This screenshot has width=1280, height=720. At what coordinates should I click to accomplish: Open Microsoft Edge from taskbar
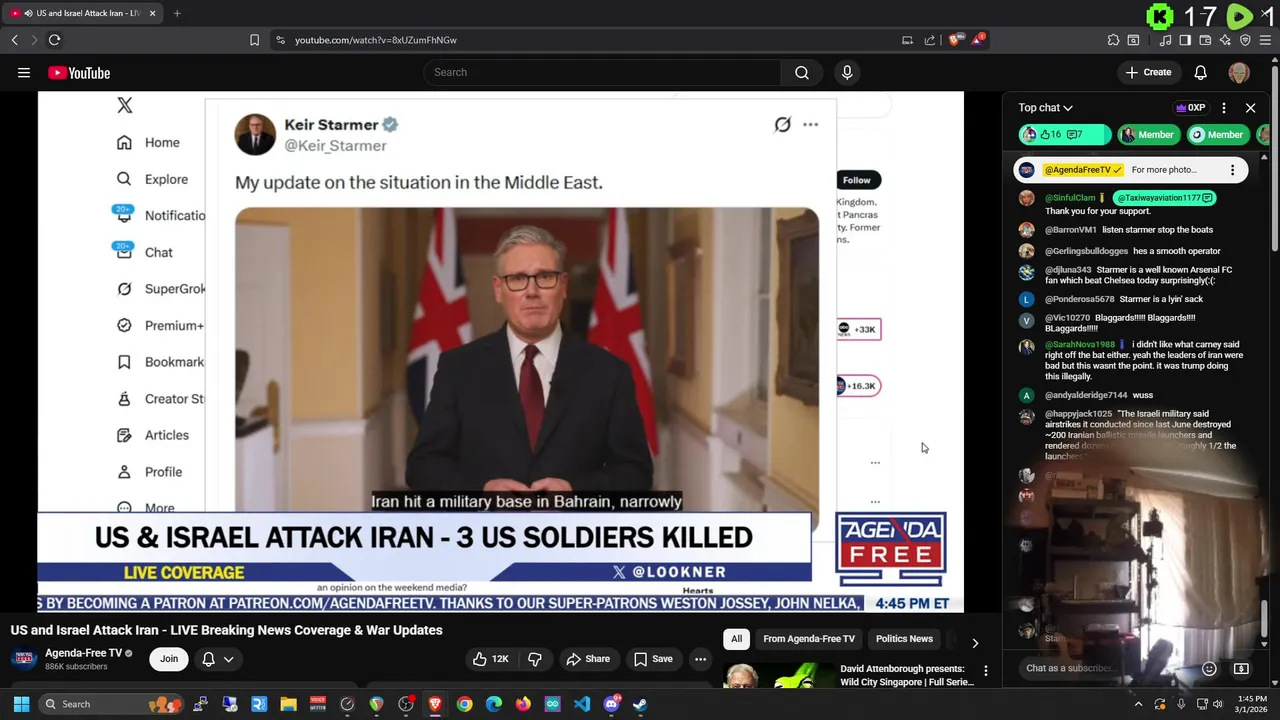pyautogui.click(x=494, y=704)
